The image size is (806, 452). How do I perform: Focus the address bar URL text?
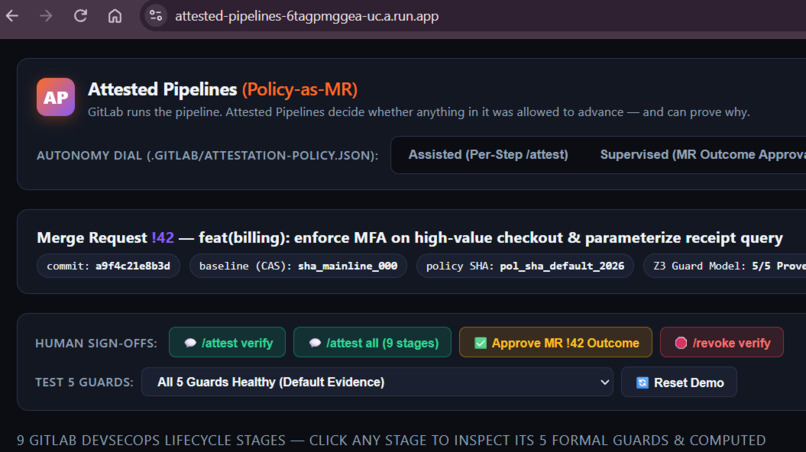click(307, 16)
